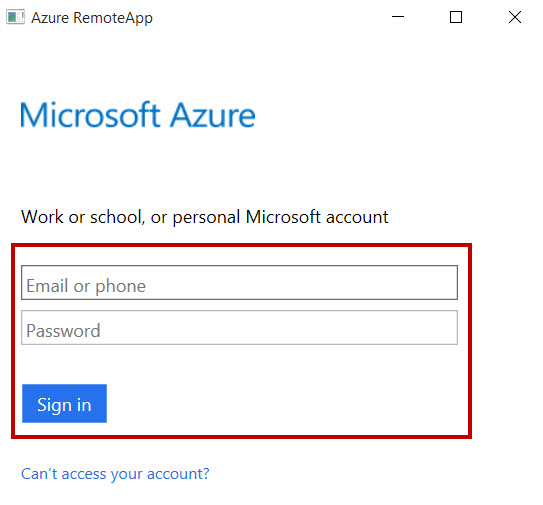Minimize the Azure RemoteApp window
Viewport: 543px width, 505px height.
[x=398, y=17]
